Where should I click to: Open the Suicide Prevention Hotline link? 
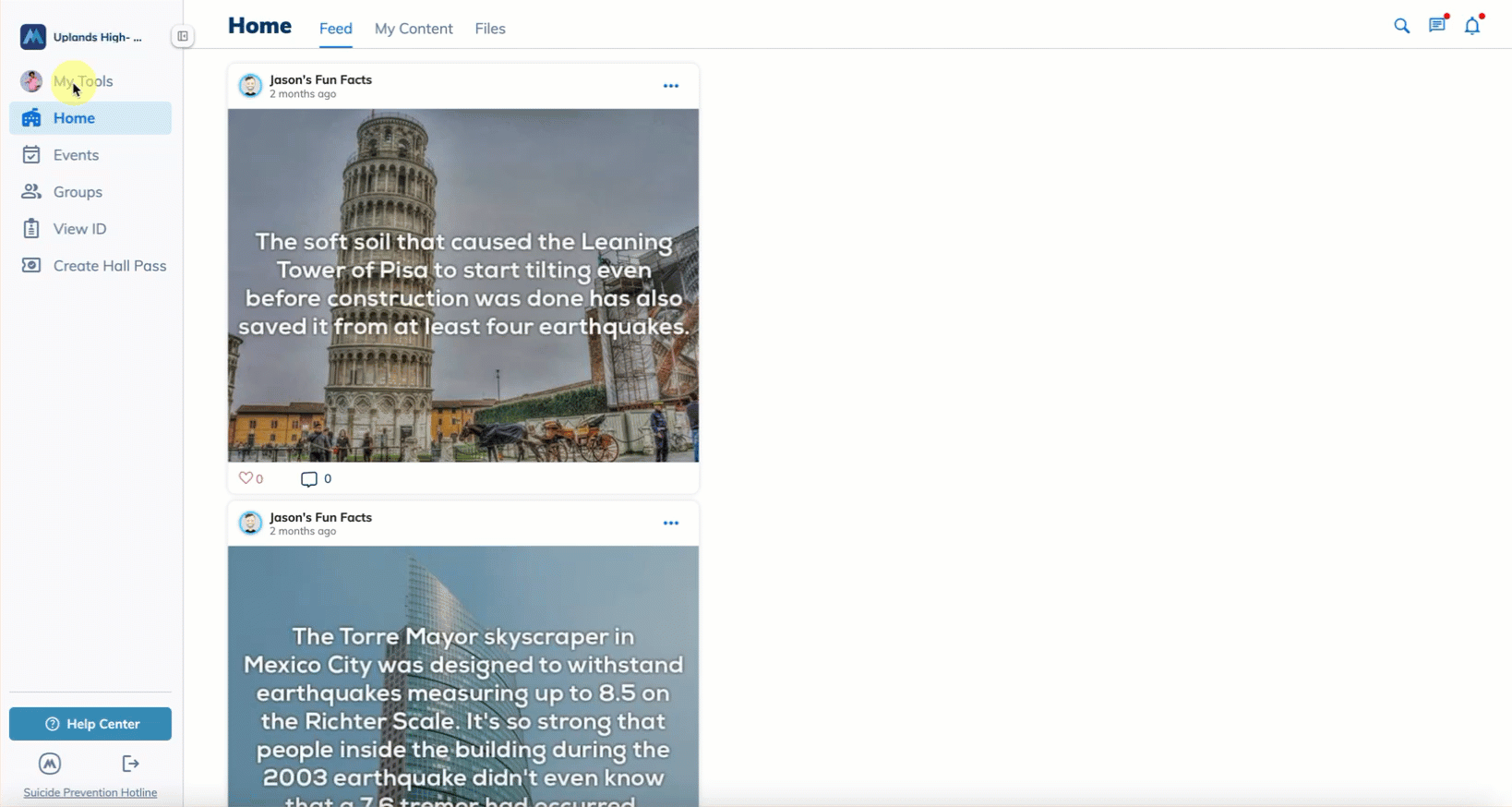[x=90, y=792]
